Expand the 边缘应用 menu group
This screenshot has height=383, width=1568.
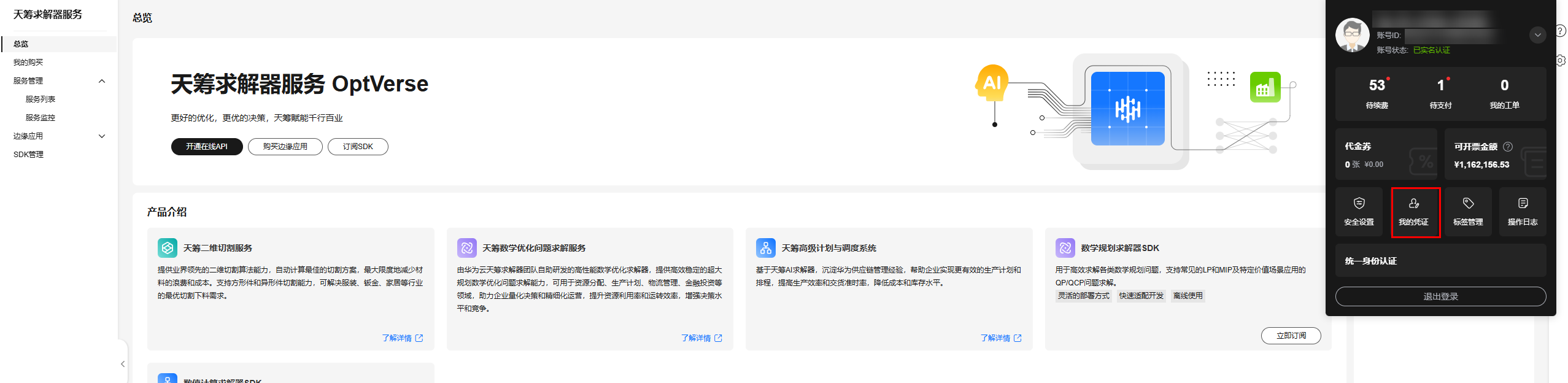102,136
